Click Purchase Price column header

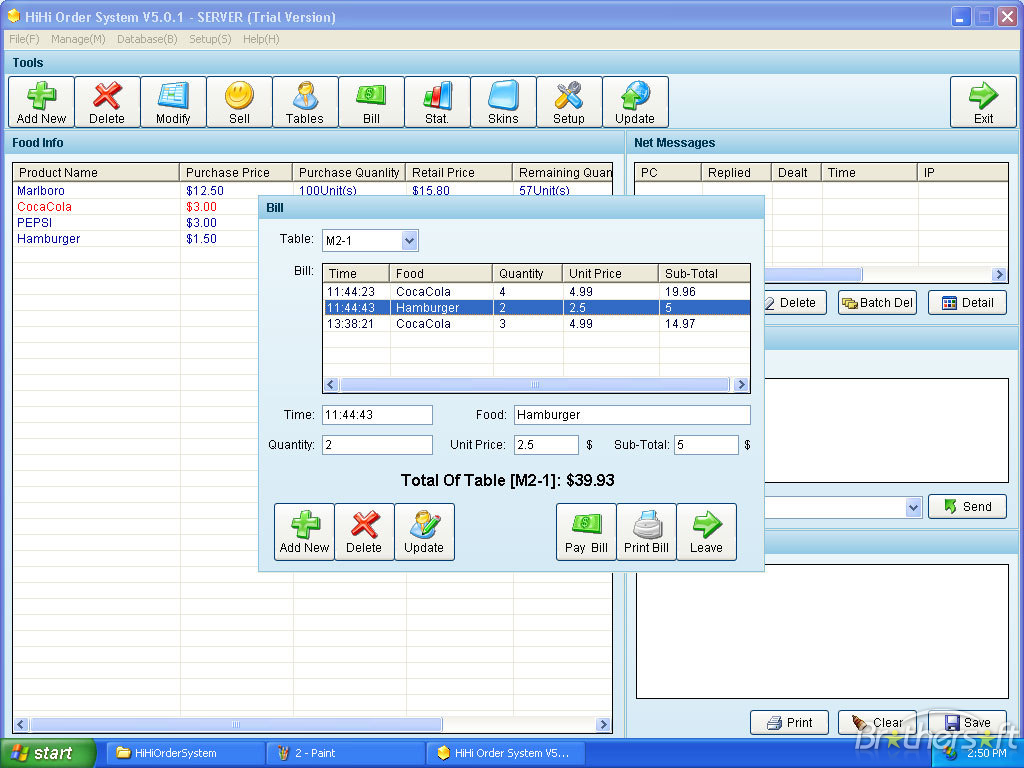[236, 172]
